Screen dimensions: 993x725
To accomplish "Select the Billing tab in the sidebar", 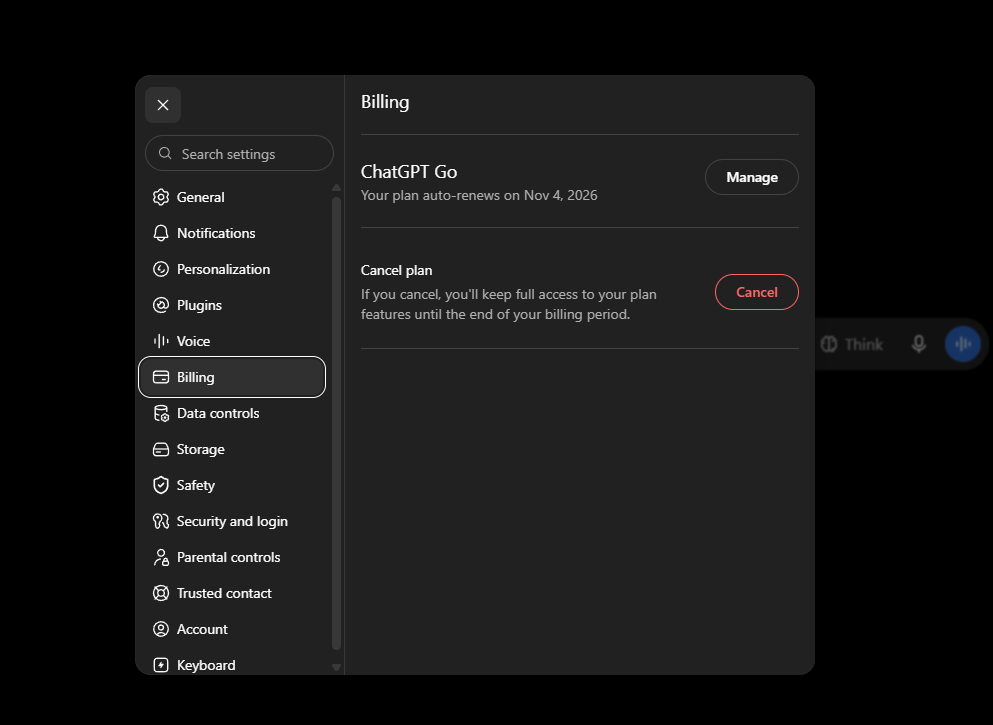I will [x=232, y=377].
